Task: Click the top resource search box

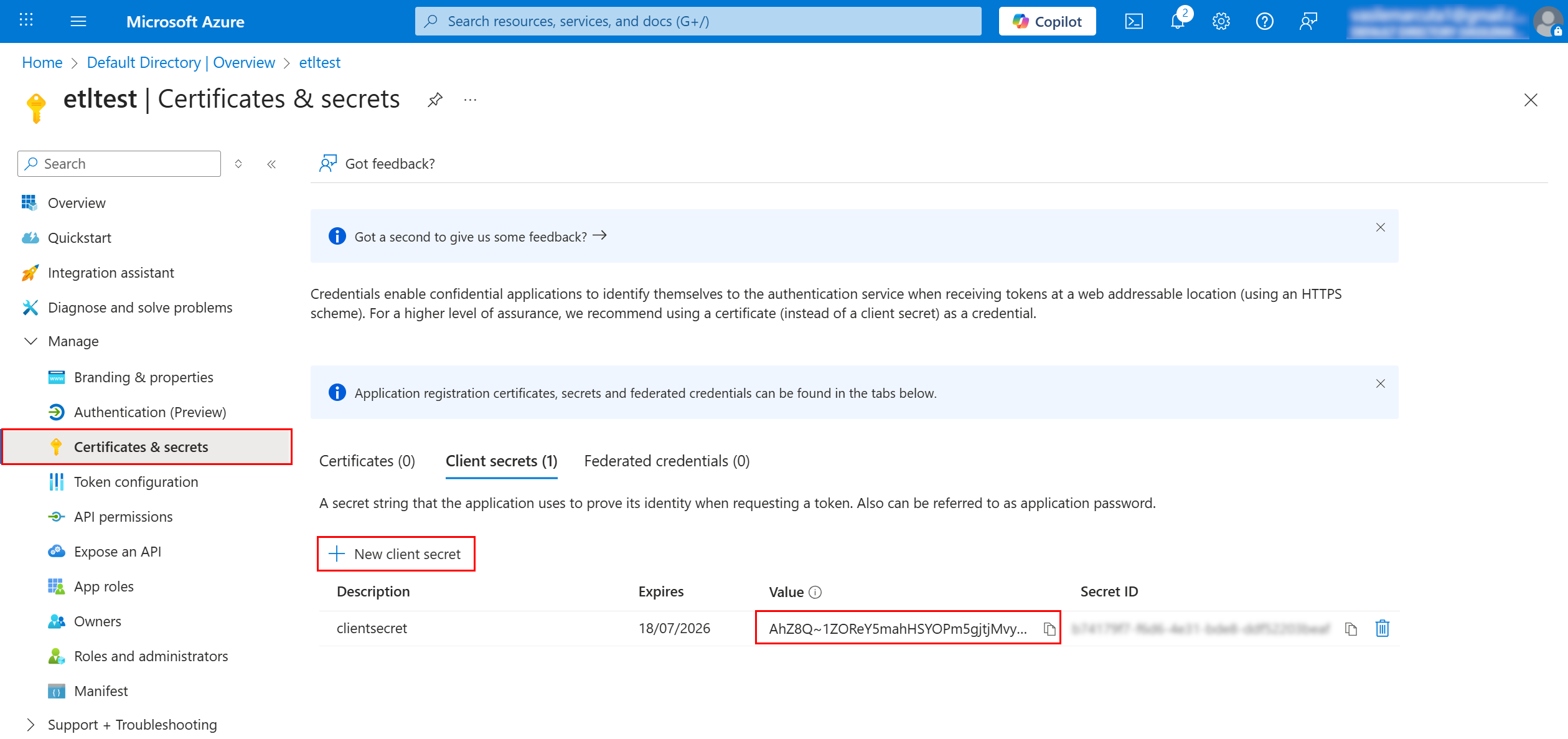Action: tap(697, 22)
